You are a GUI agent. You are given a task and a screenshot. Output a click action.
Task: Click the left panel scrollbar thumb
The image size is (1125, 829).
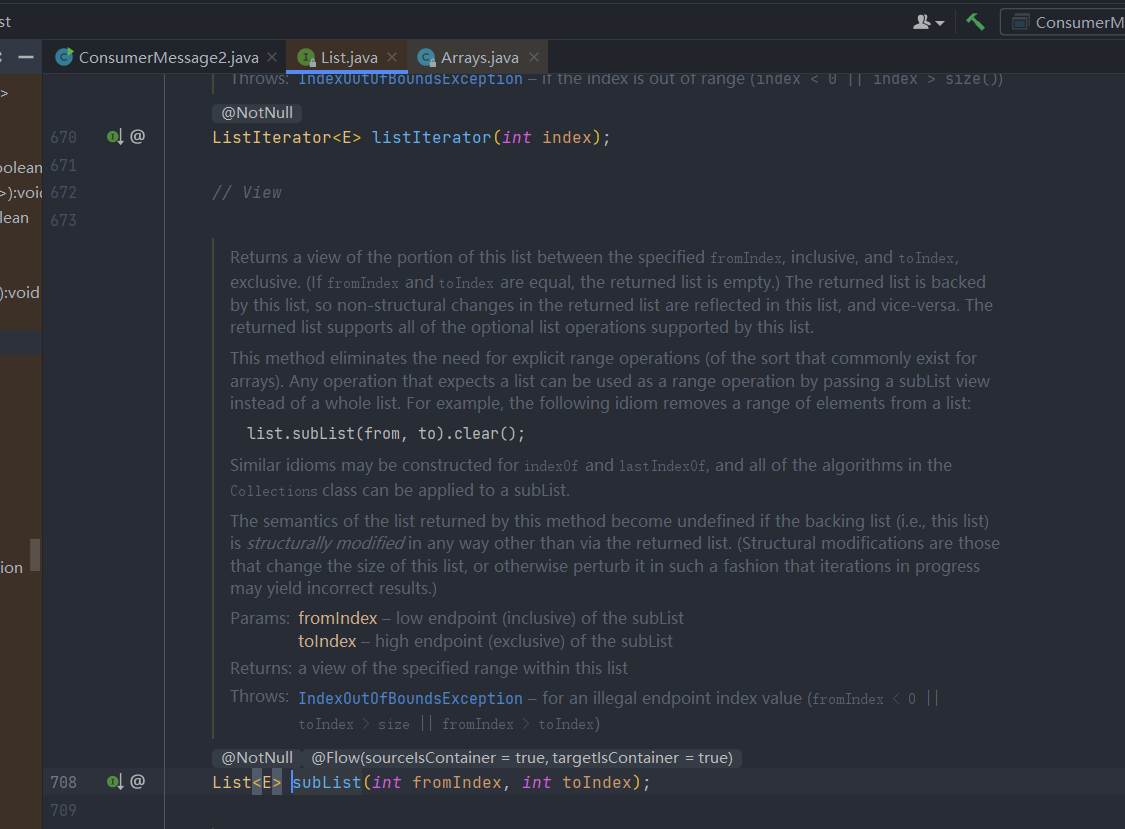[x=34, y=555]
